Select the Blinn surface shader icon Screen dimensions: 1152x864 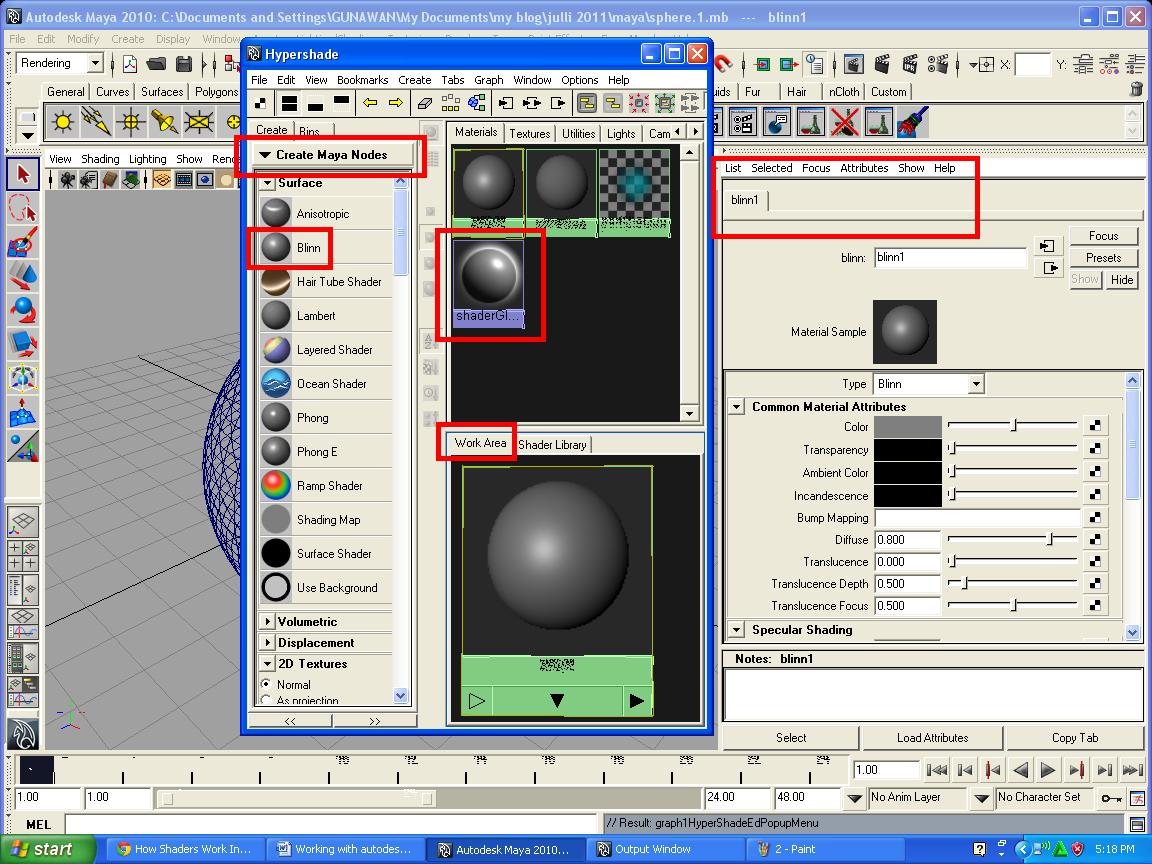pyautogui.click(x=276, y=248)
